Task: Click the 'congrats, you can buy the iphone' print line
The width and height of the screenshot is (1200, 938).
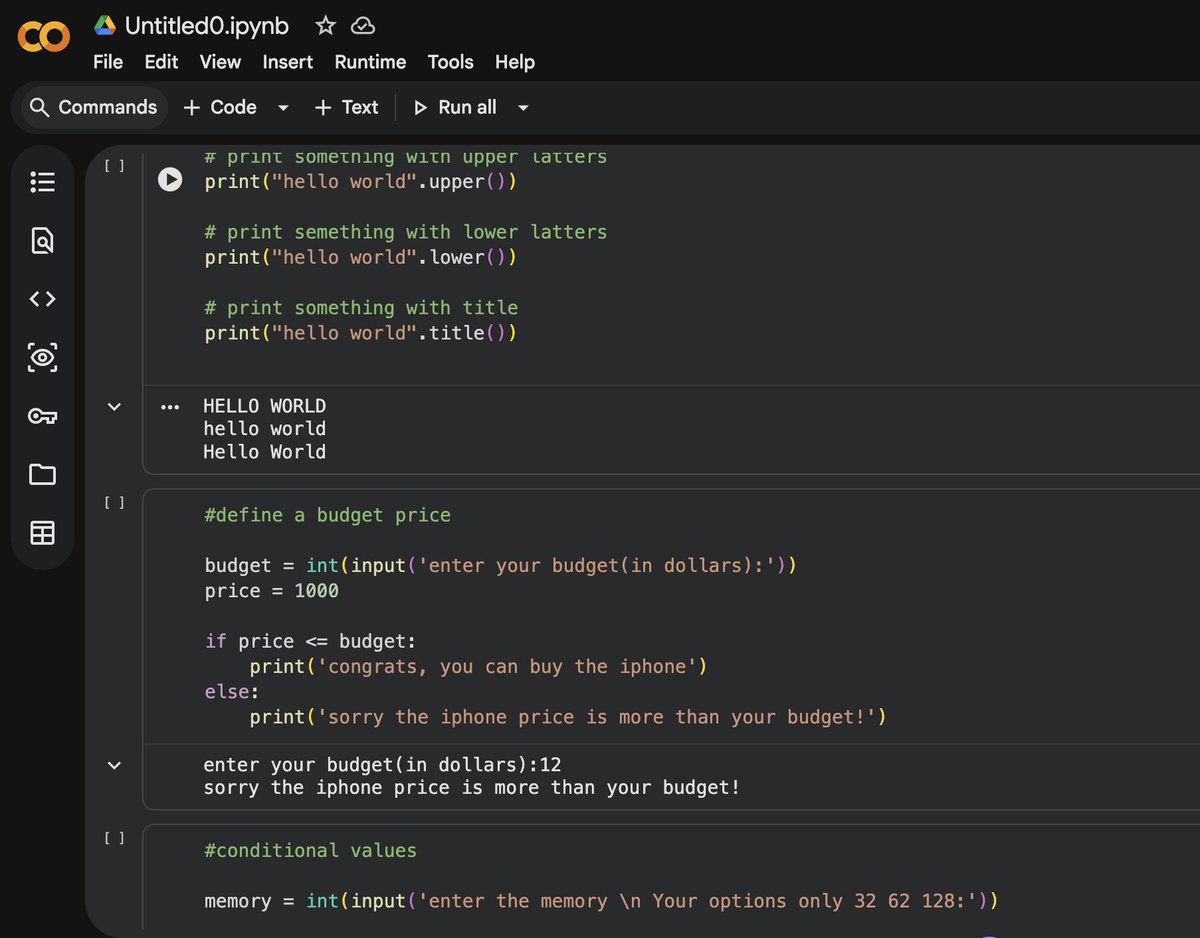Action: [x=478, y=666]
